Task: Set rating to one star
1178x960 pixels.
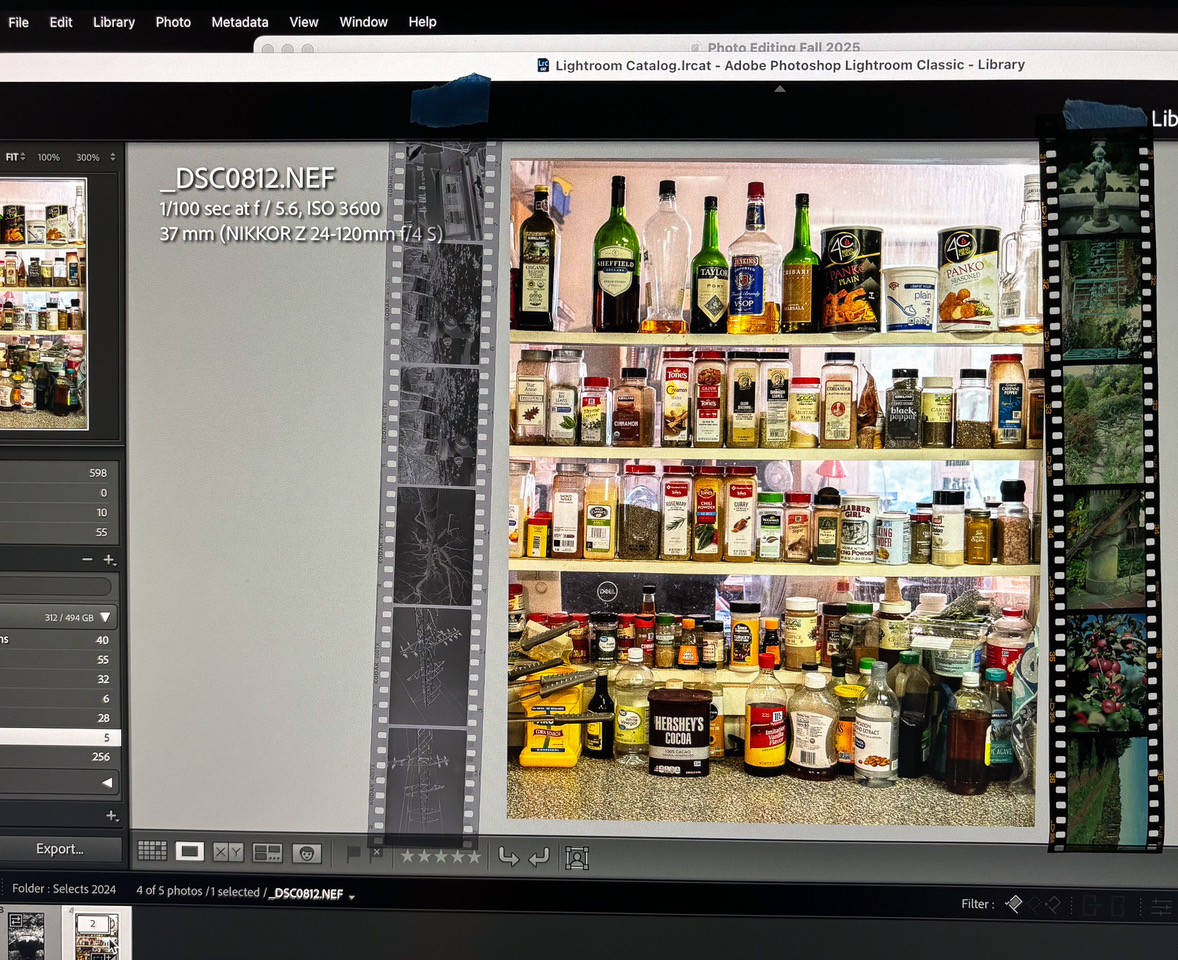Action: point(407,856)
